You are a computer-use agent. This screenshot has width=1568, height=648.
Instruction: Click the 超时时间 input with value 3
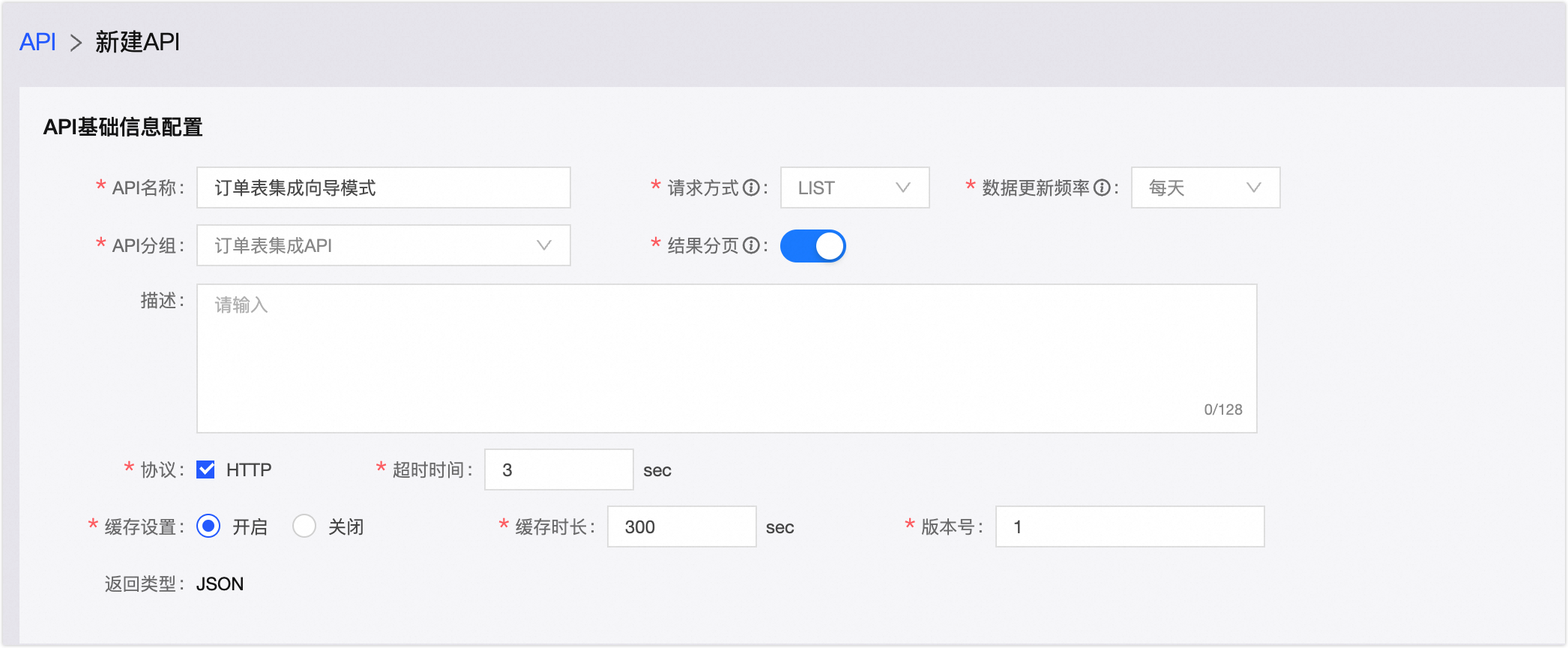coord(559,469)
